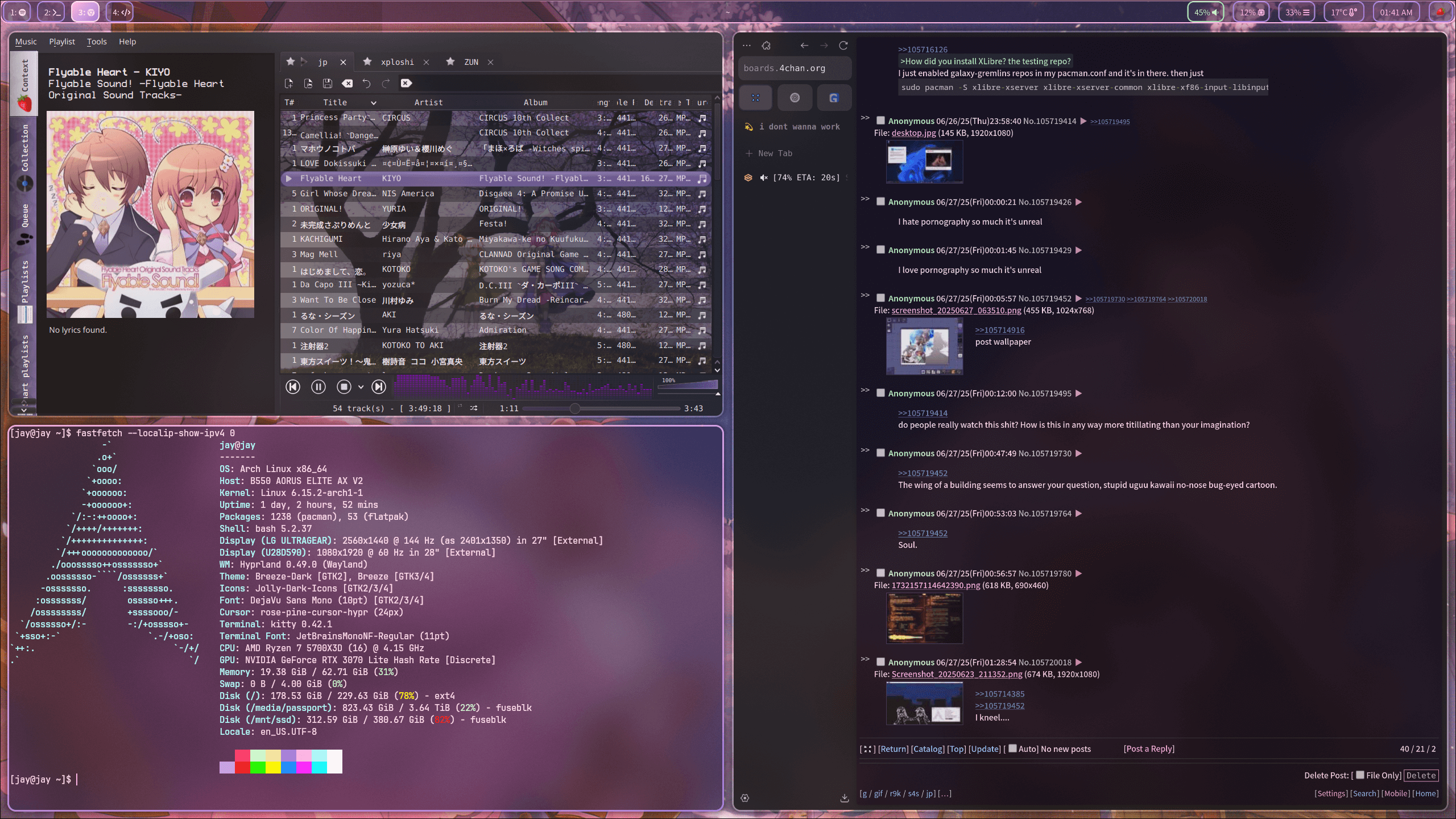The width and height of the screenshot is (1456, 819).
Task: Tick the File Only checkbox
Action: click(x=1360, y=775)
